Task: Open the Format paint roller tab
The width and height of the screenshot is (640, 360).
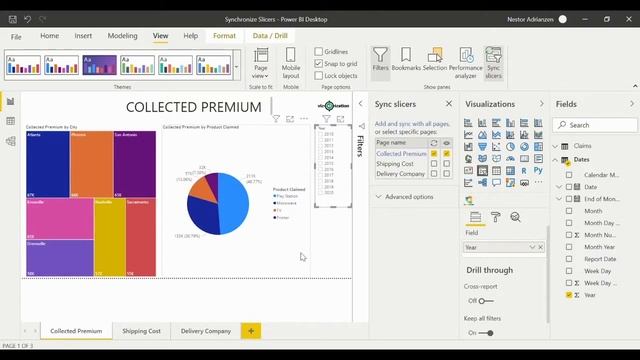Action: point(496,217)
